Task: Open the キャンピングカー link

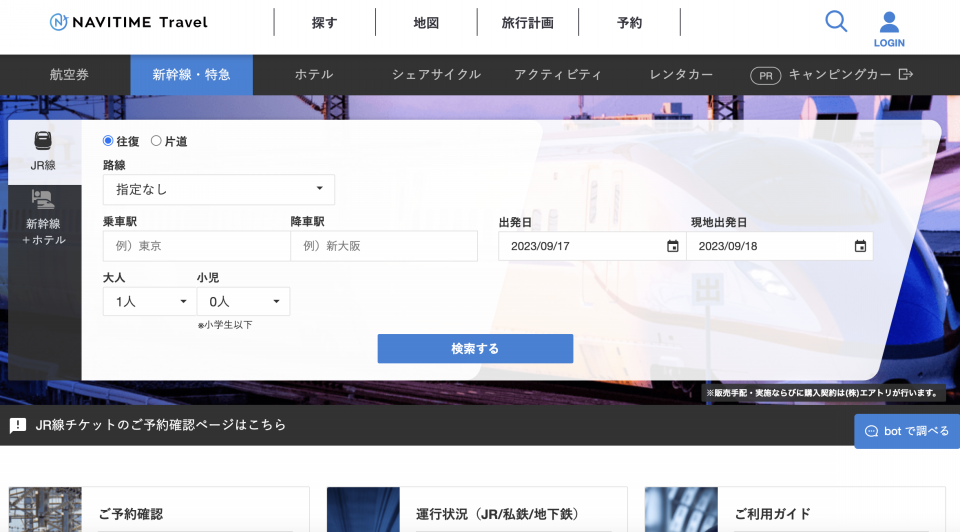Action: click(839, 75)
